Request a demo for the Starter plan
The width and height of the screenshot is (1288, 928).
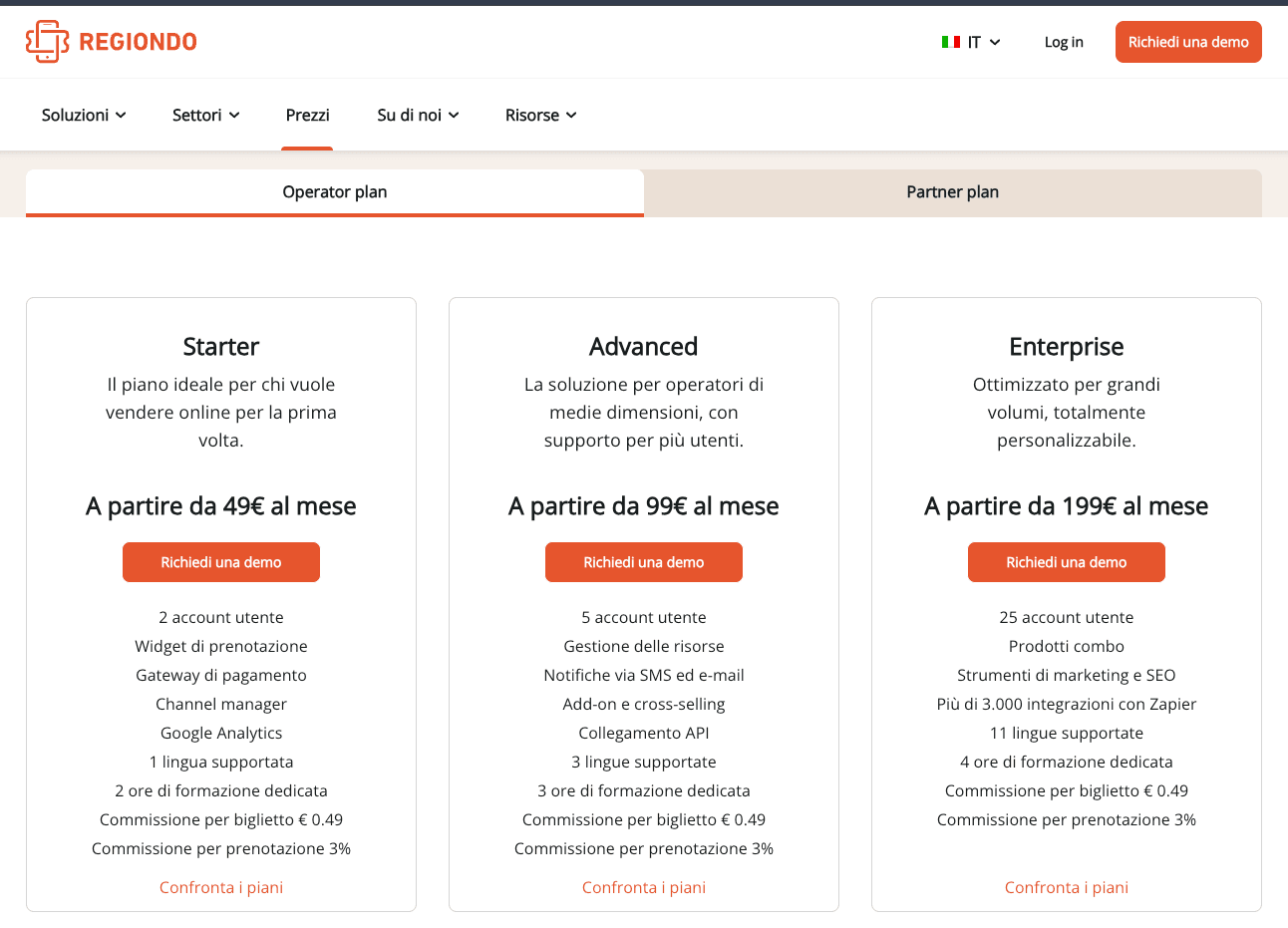220,561
